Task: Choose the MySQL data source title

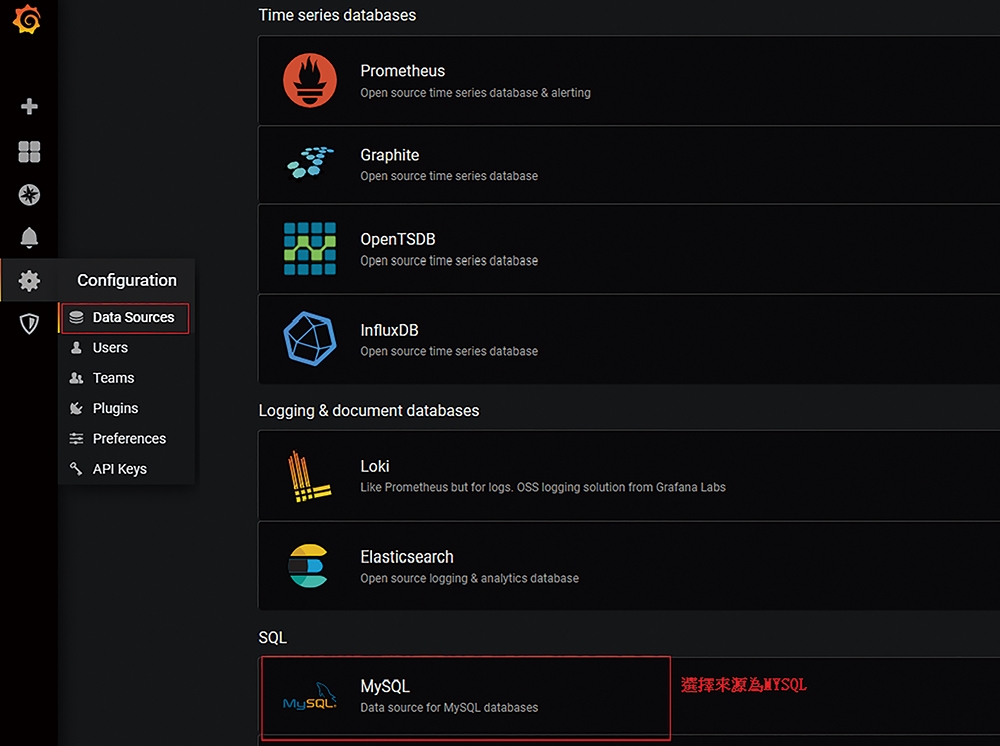Action: click(385, 686)
